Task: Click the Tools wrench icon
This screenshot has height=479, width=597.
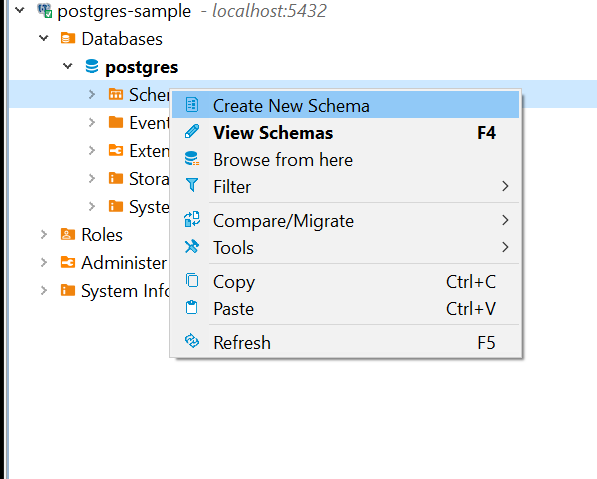Action: 192,246
